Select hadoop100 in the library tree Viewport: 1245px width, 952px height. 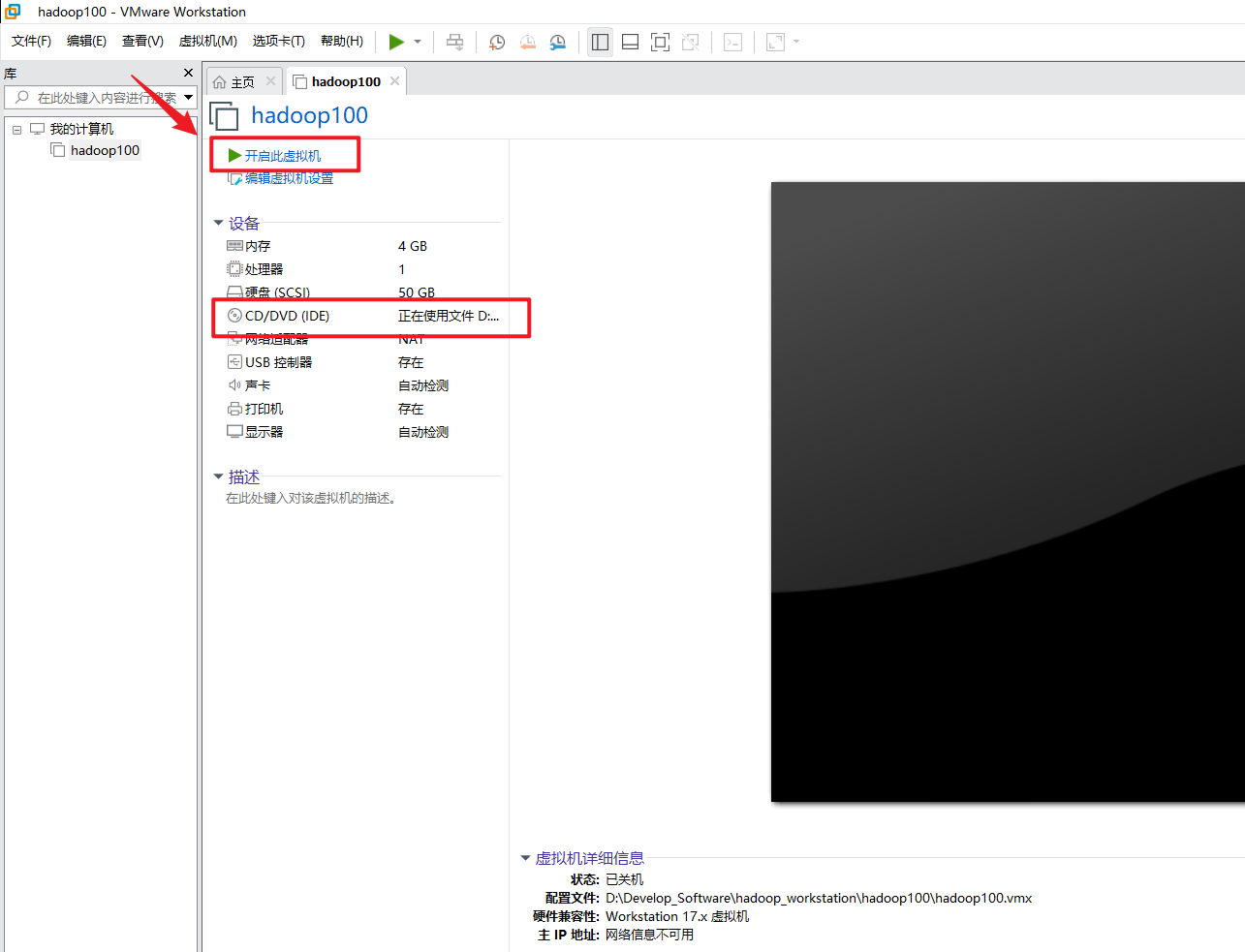105,150
